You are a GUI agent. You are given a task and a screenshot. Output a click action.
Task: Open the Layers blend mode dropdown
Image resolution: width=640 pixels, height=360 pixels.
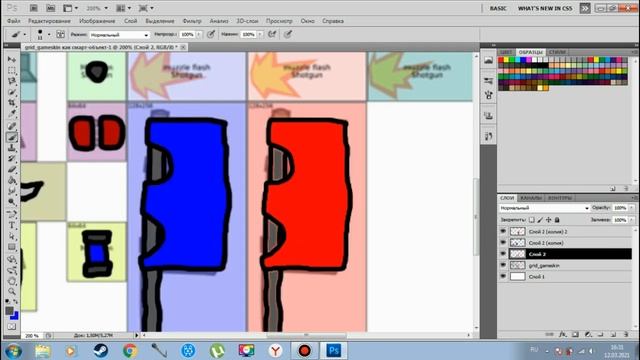(544, 208)
